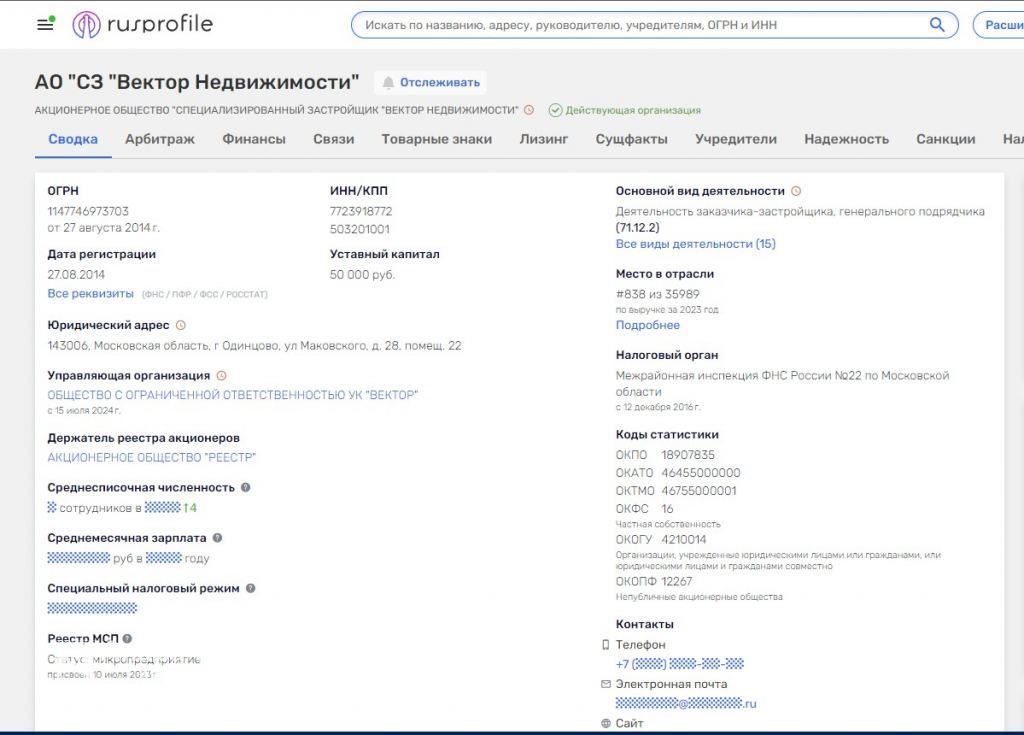This screenshot has height=735, width=1024.
Task: Click help icon beside Реестр МСП
Action: point(127,638)
